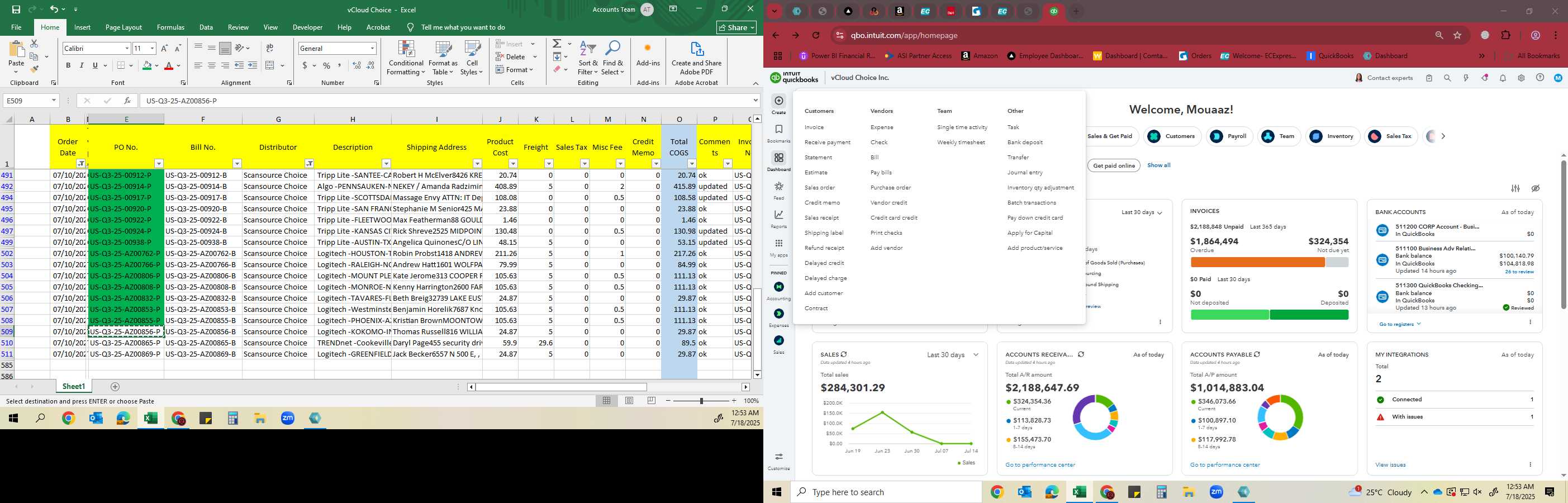Open QuickBooks settings gear

tap(1521, 78)
